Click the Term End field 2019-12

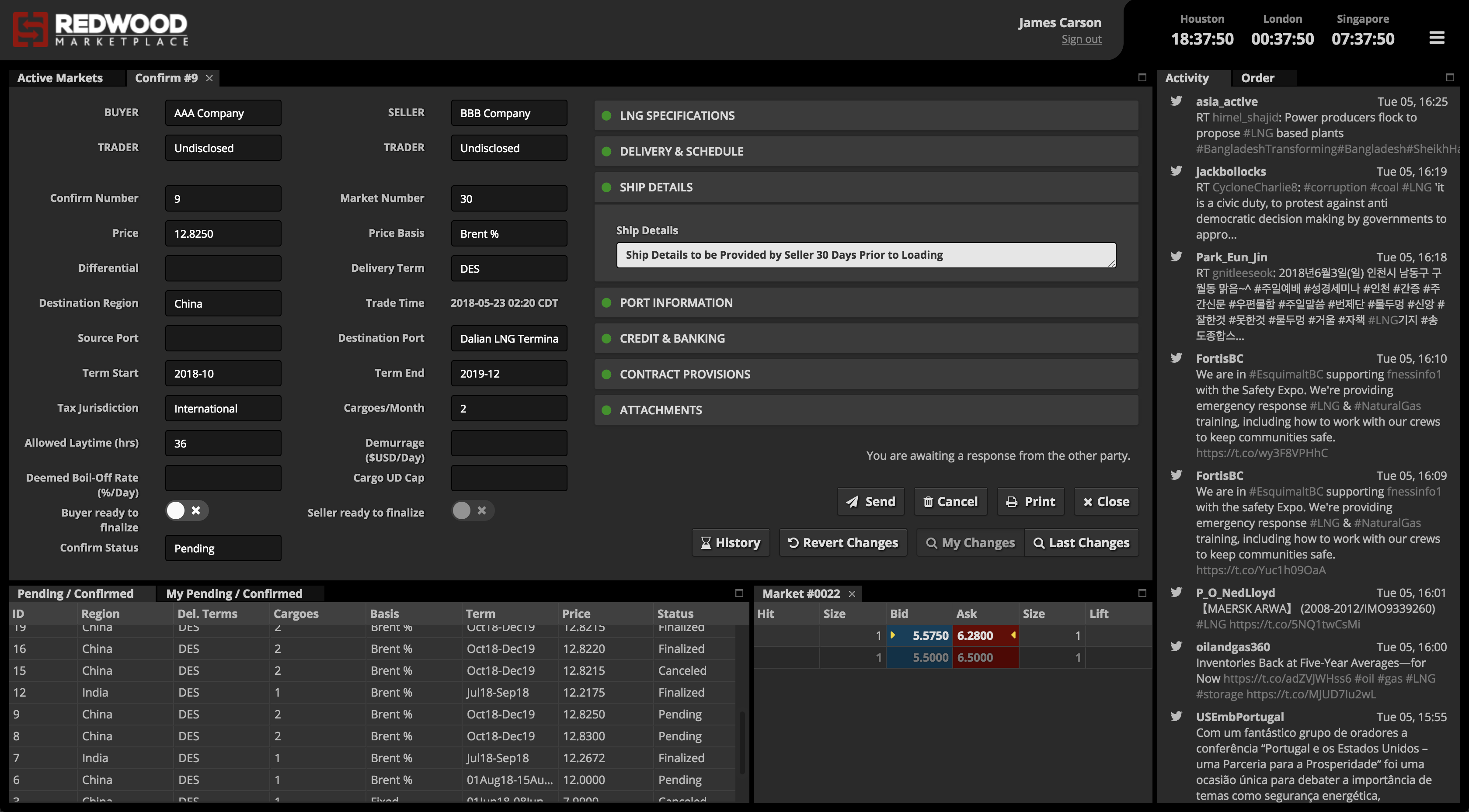(508, 374)
